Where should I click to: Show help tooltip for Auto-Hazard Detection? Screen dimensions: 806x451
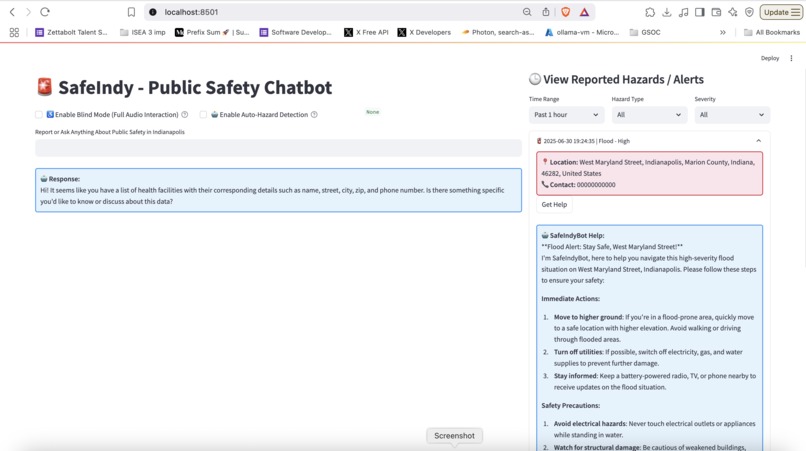314,115
